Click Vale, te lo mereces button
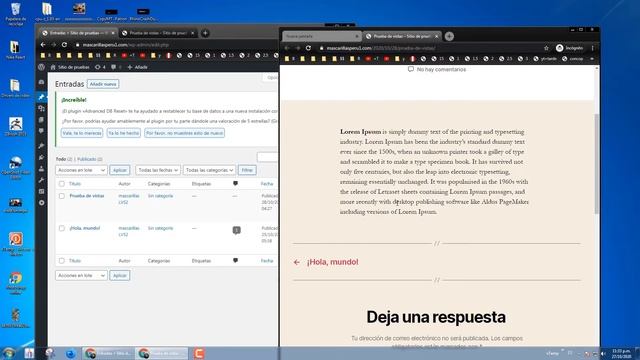 click(x=82, y=133)
